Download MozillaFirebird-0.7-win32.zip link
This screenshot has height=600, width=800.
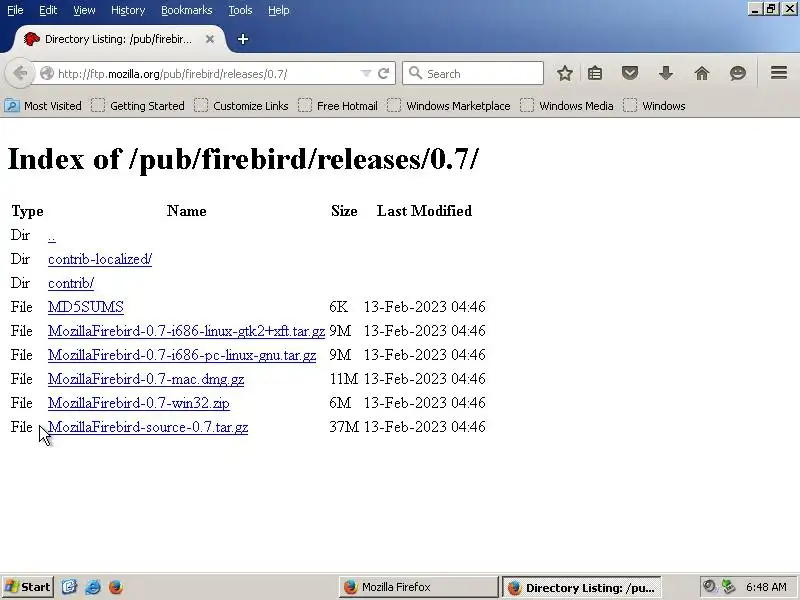click(139, 403)
